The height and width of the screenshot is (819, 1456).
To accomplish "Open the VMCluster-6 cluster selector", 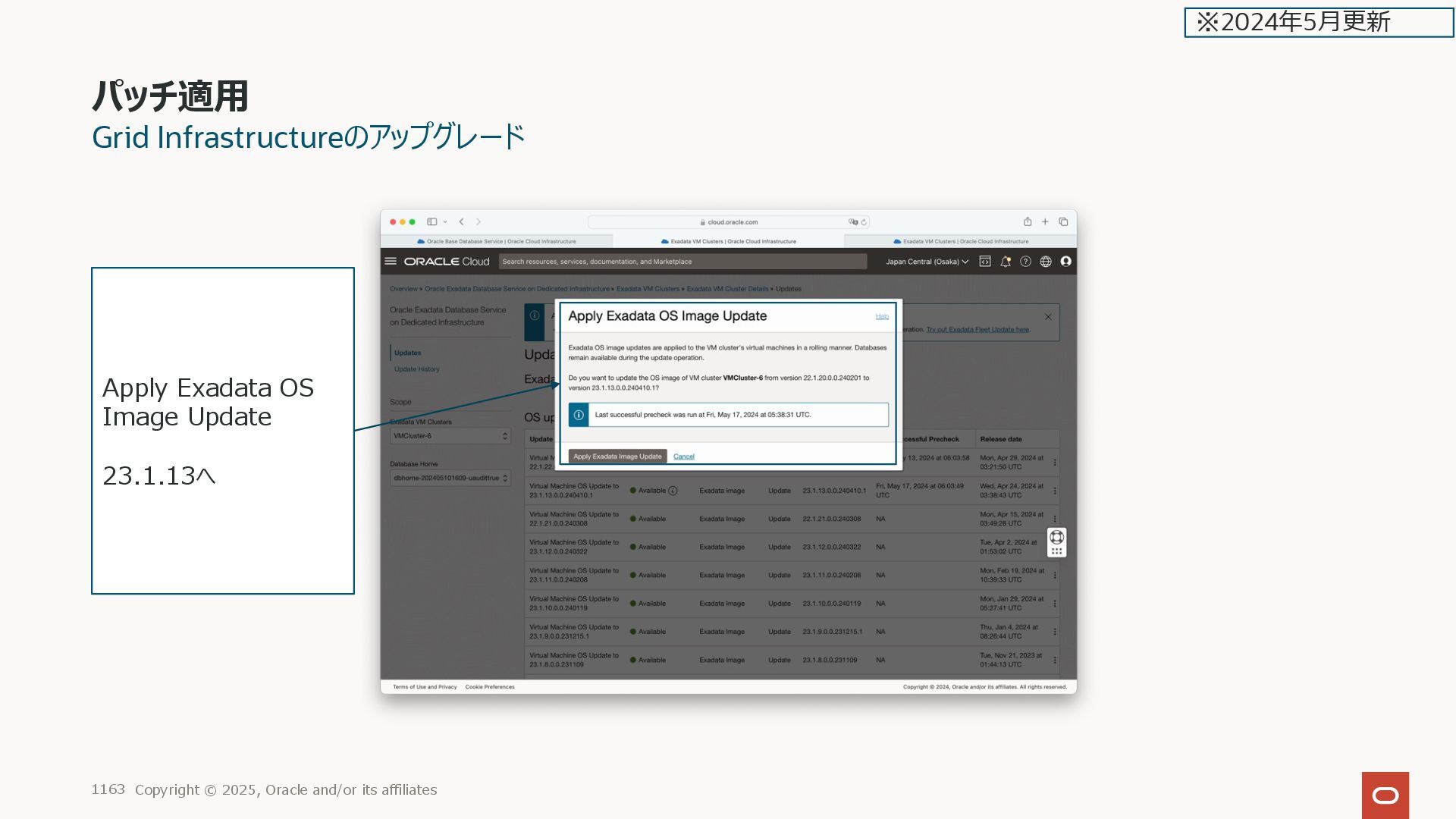I will pos(450,436).
